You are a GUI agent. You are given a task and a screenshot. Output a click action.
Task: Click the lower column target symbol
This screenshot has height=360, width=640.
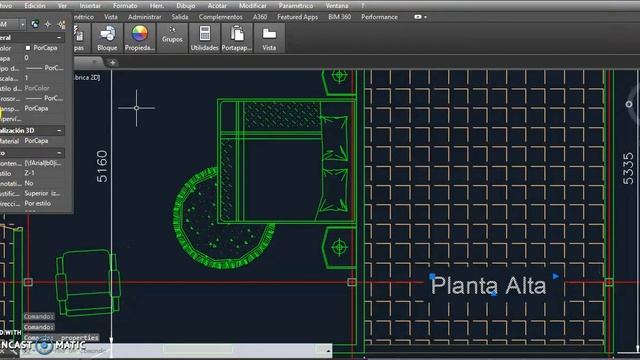point(339,247)
